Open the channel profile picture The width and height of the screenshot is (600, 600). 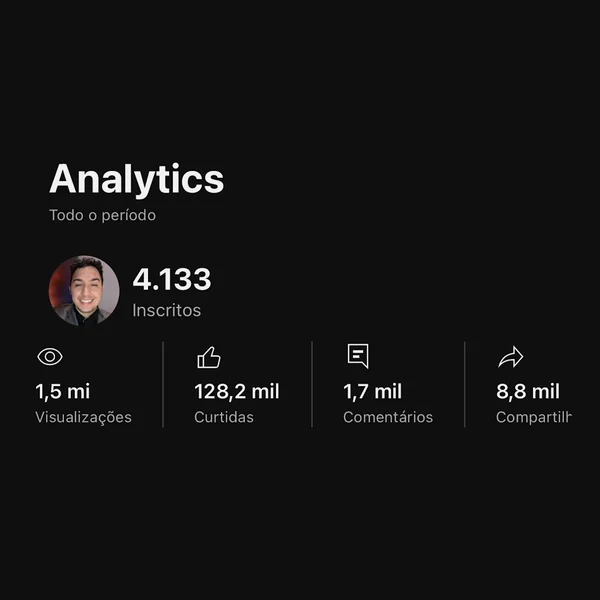(x=84, y=291)
